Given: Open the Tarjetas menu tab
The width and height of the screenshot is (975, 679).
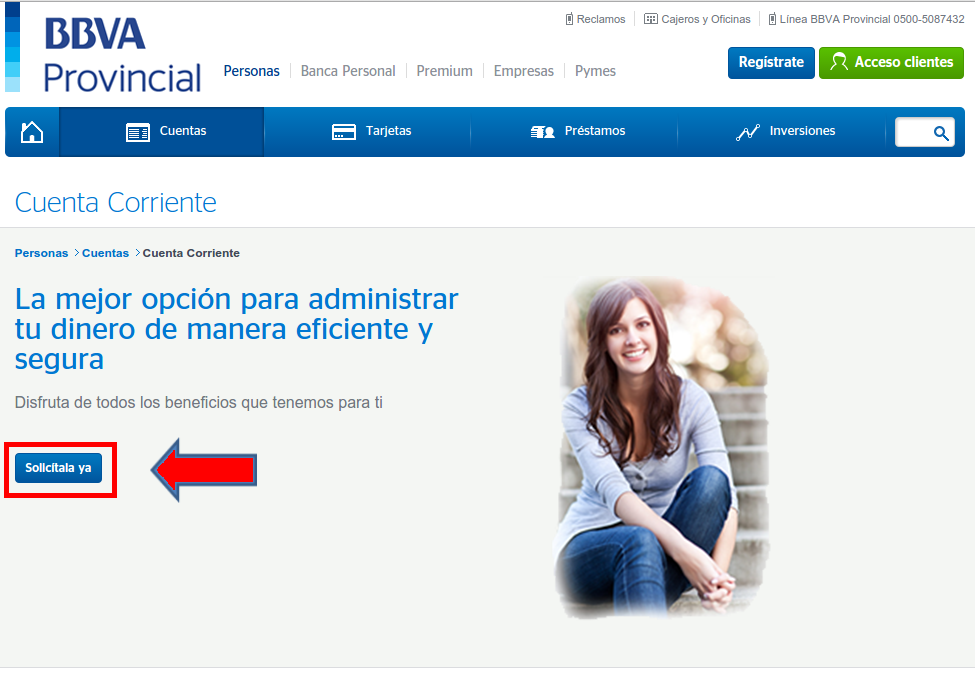Looking at the screenshot, I should [x=367, y=132].
